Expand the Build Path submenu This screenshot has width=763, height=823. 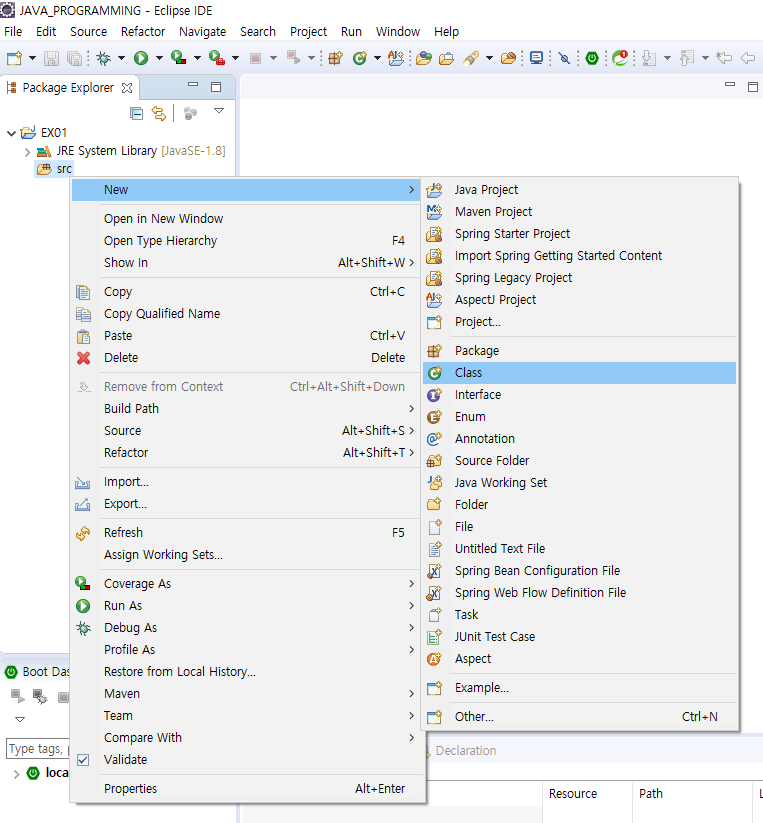247,409
